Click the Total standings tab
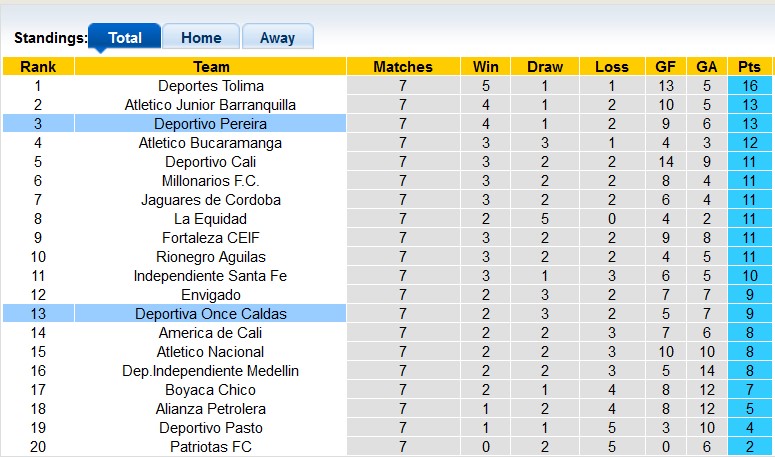Image resolution: width=775 pixels, height=457 pixels. (125, 38)
